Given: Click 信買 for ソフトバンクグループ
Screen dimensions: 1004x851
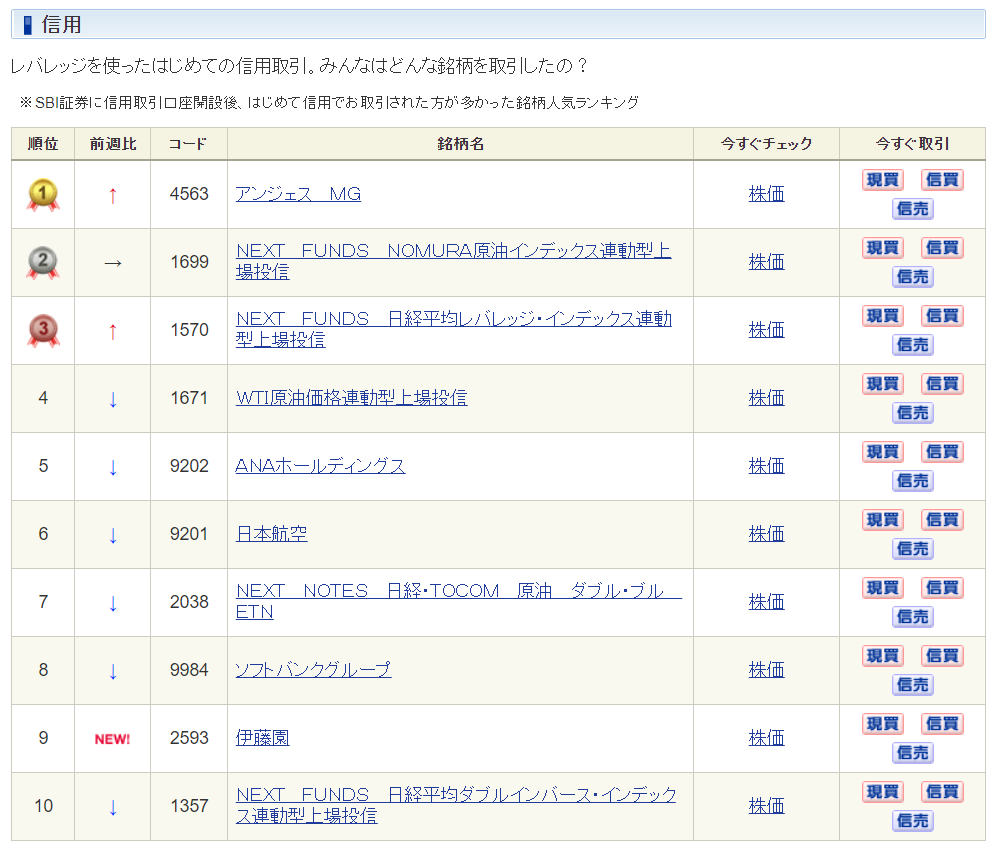Looking at the screenshot, I should pyautogui.click(x=942, y=655).
